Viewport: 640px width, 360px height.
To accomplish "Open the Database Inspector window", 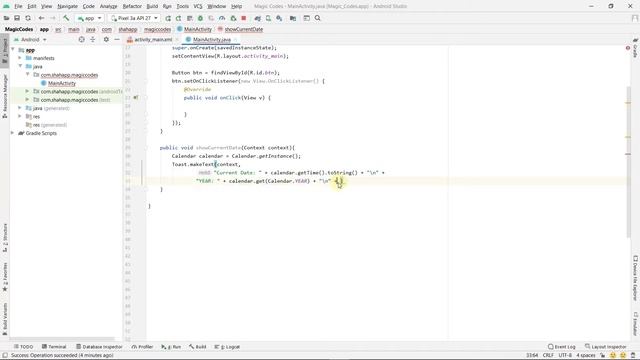I will point(99,347).
